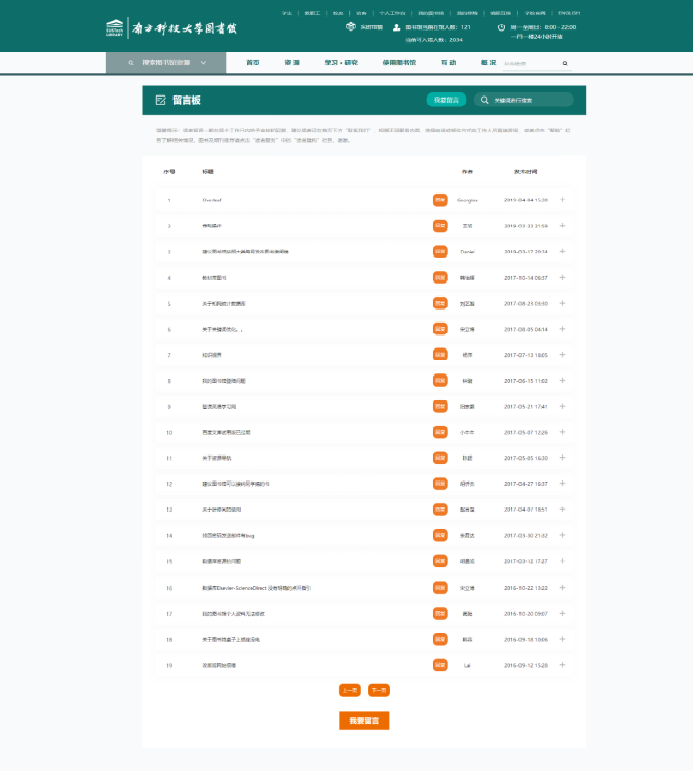Screen dimensions: 693x771
Task: Click the large orange 我要留言 button at bottom
Action: click(x=364, y=721)
